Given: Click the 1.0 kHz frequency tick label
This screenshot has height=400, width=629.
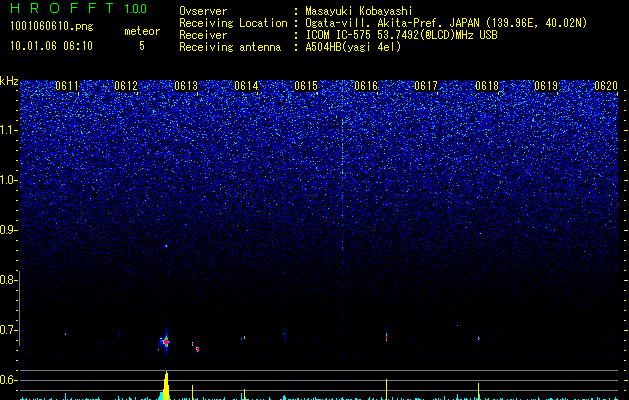Looking at the screenshot, I should pyautogui.click(x=8, y=180).
